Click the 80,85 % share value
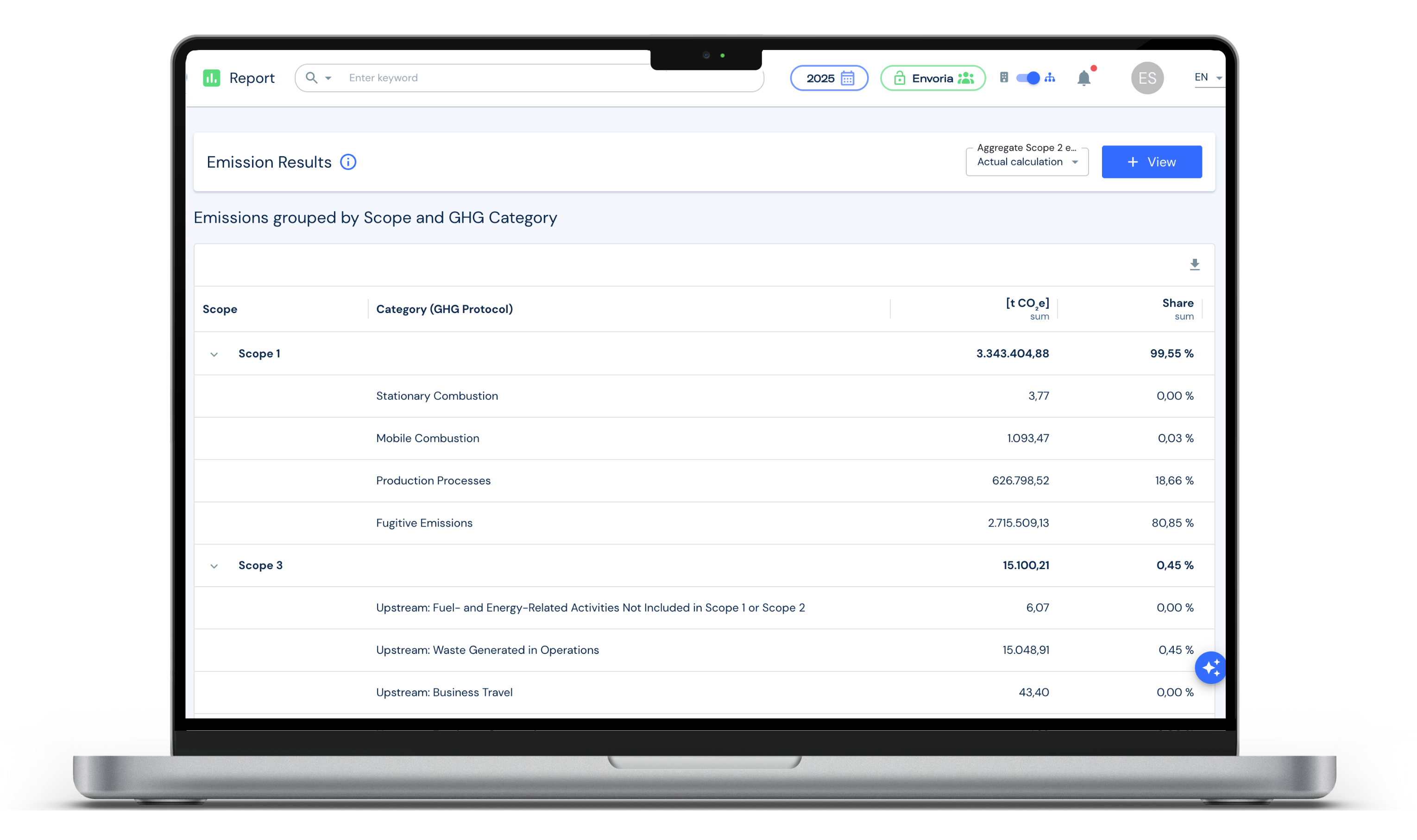The image size is (1417, 840). 1172,524
